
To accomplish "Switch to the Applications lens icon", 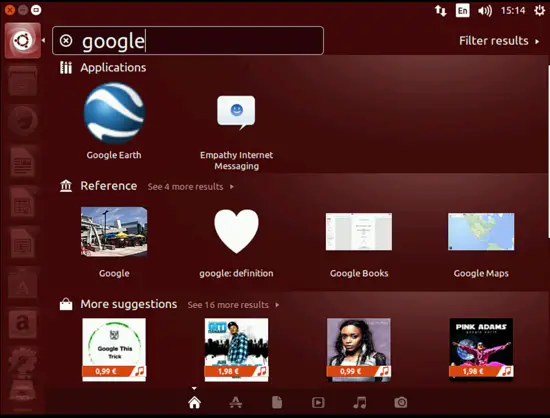I will 236,402.
